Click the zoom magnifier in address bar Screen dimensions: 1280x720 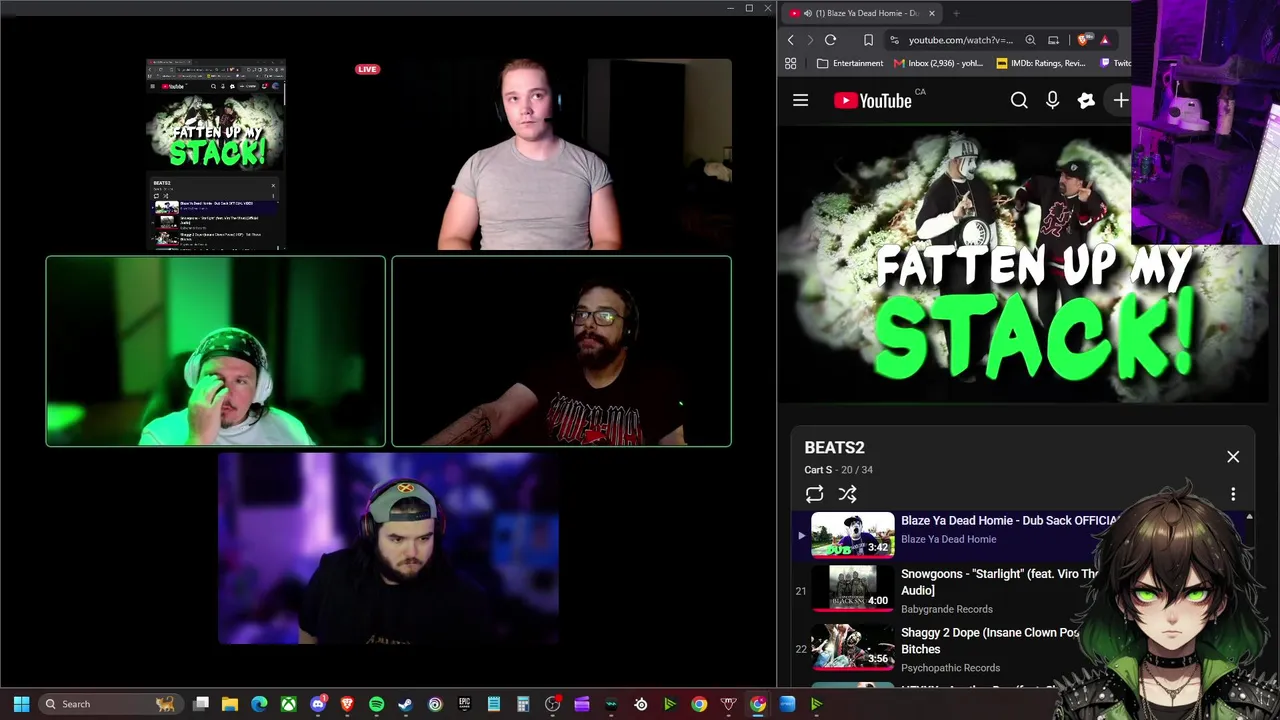click(x=1030, y=40)
